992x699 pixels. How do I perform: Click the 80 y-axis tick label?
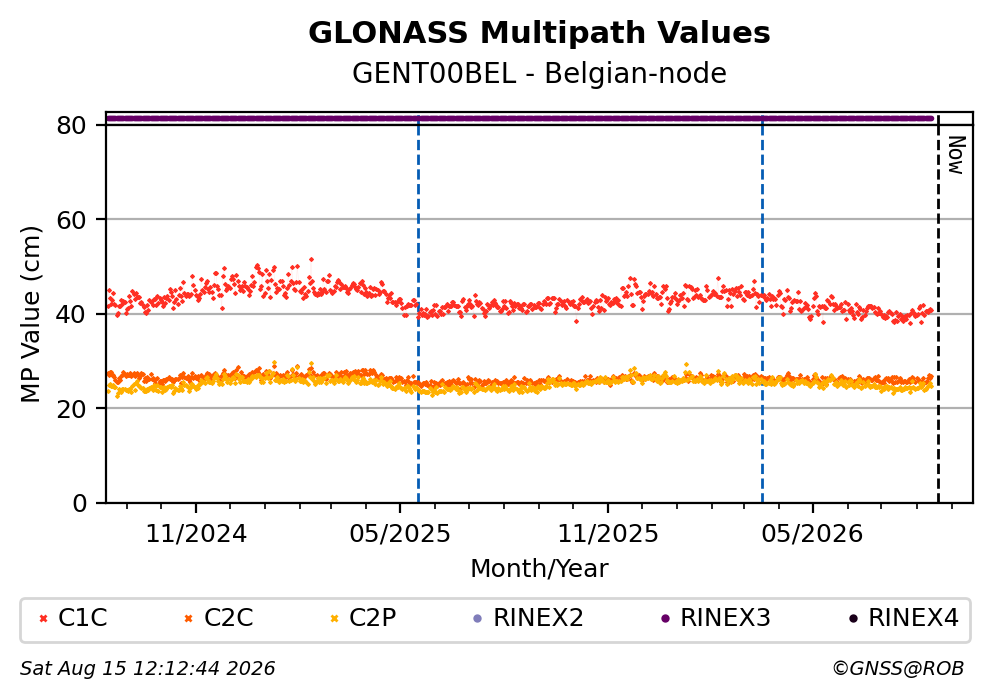click(x=71, y=125)
